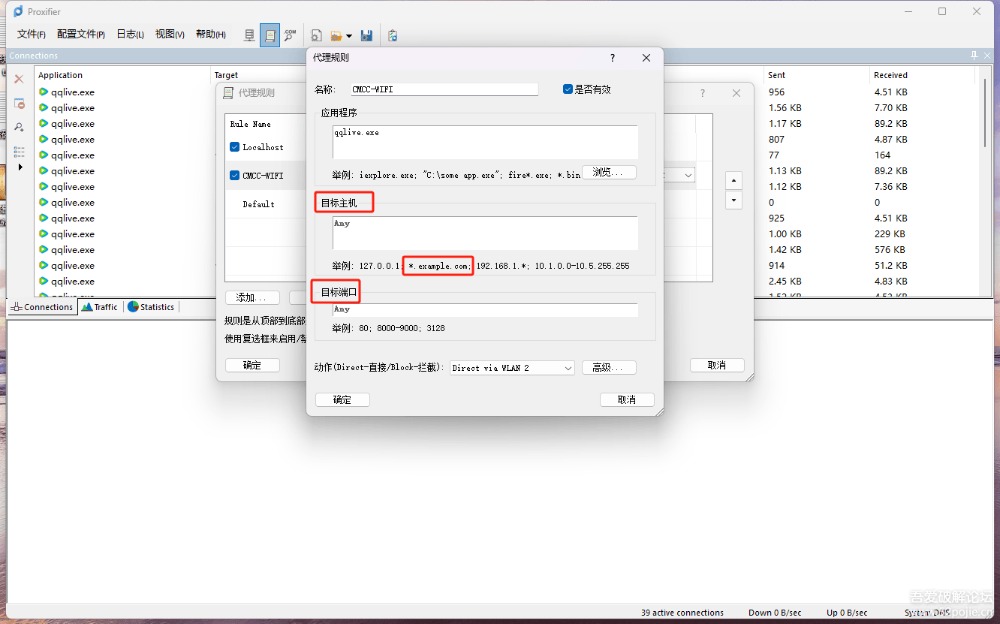
Task: Click the Down 0 B/sec status text
Action: click(x=774, y=613)
